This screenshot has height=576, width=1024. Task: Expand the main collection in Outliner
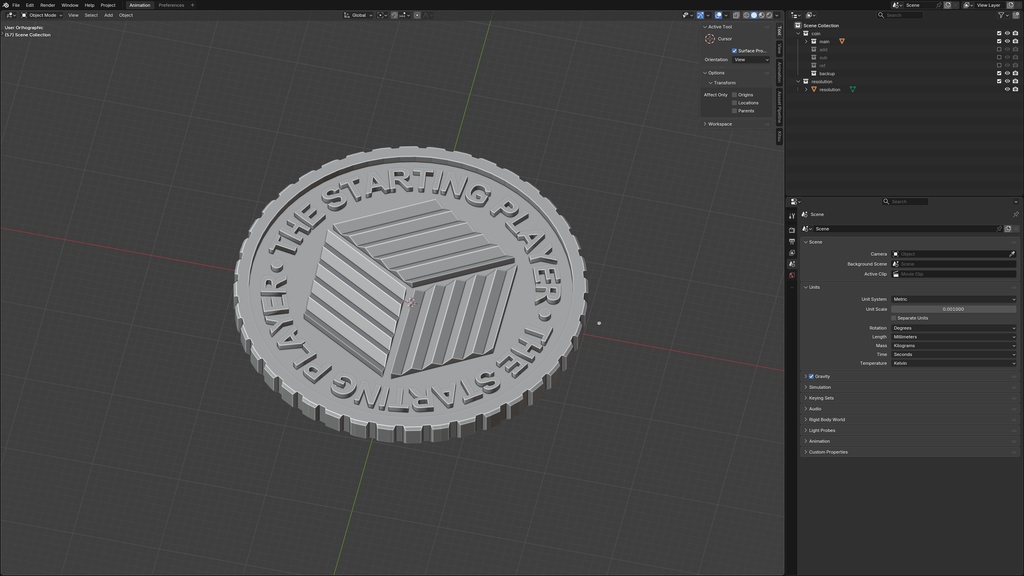click(x=806, y=41)
